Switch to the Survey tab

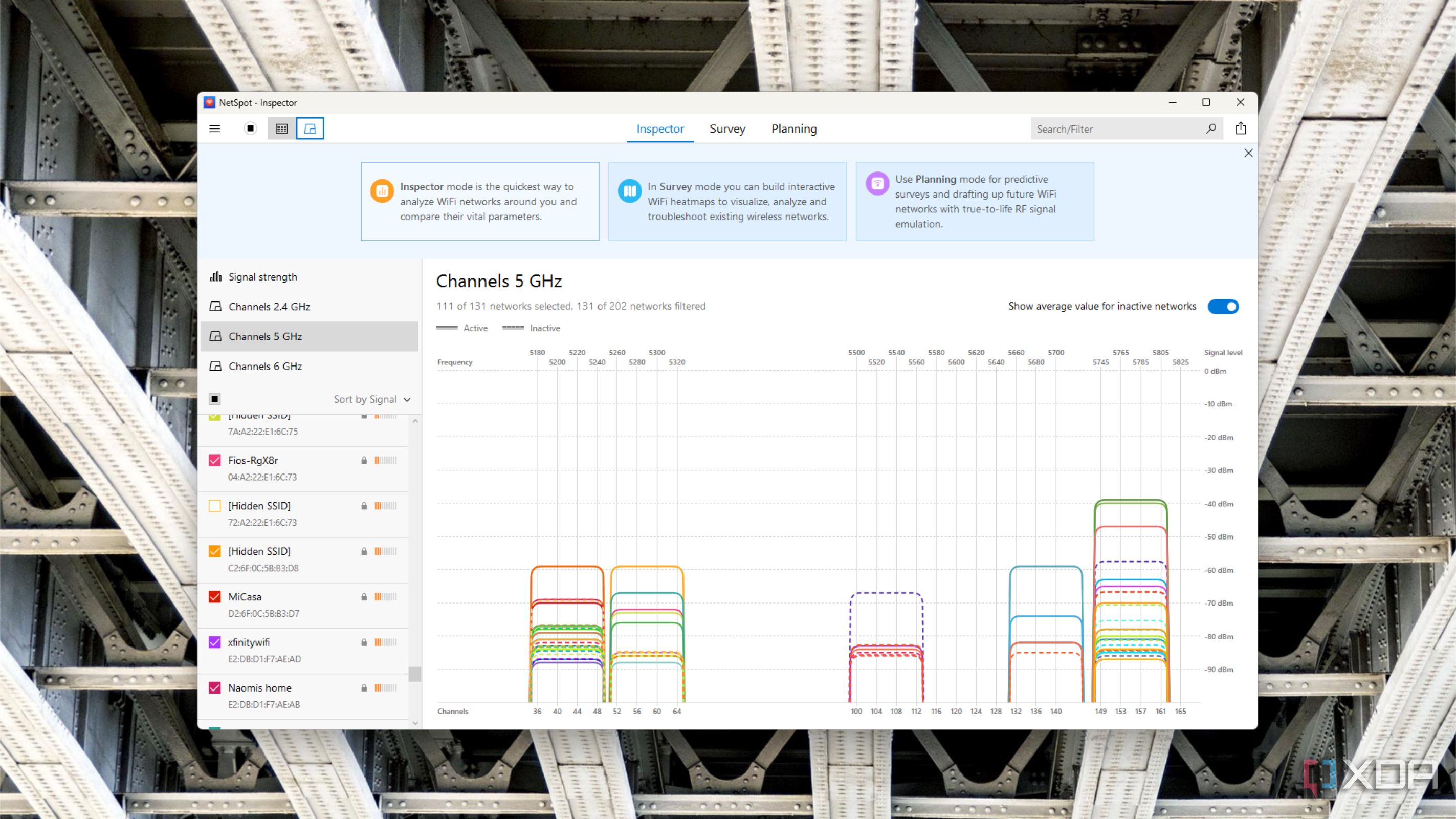[x=727, y=129]
